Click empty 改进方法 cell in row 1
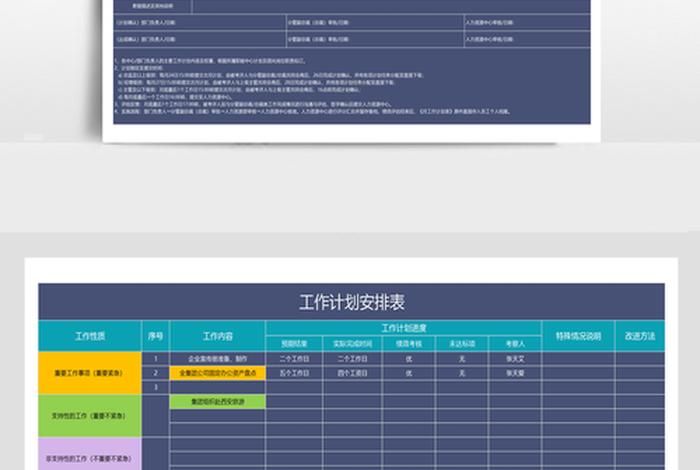Screen dimensions: 700x470 pyautogui.click(x=640, y=358)
